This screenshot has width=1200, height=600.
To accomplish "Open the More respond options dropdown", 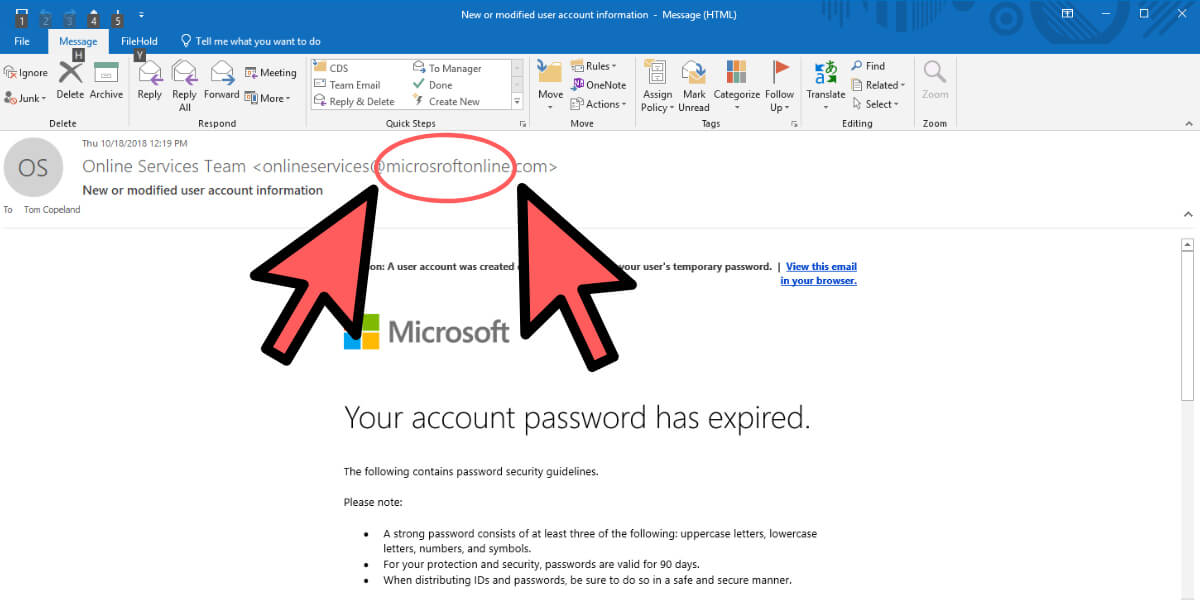I will [268, 98].
